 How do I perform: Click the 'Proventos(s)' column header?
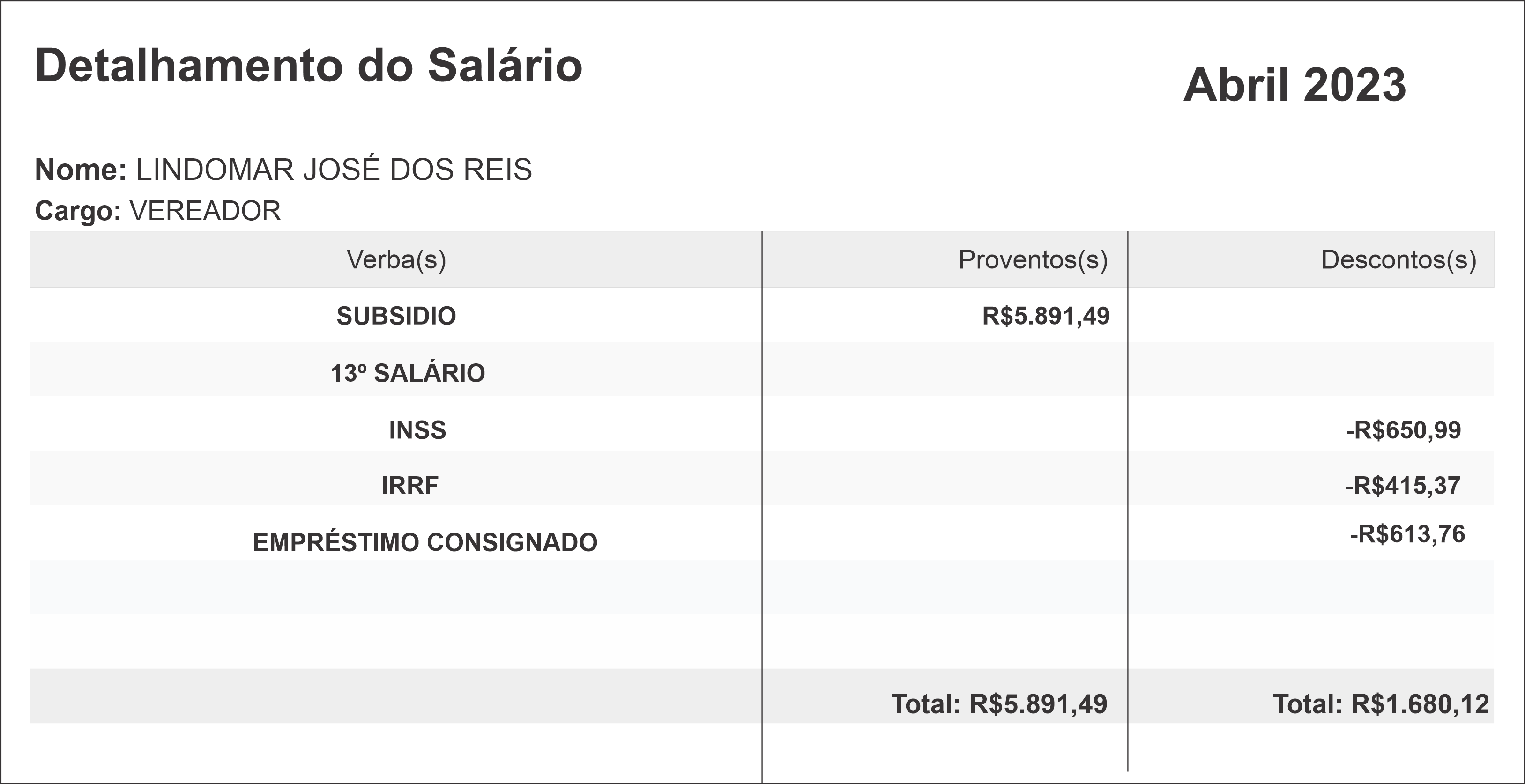coord(1033,260)
